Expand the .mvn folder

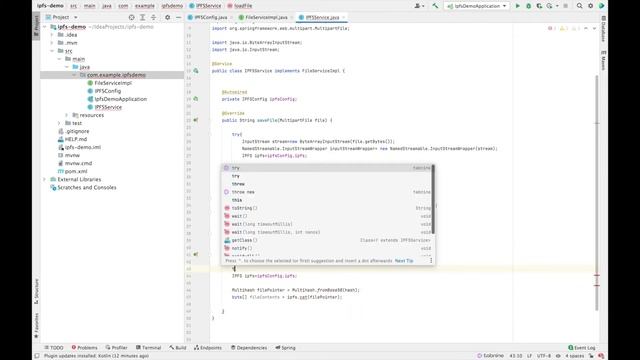pyautogui.click(x=52, y=43)
